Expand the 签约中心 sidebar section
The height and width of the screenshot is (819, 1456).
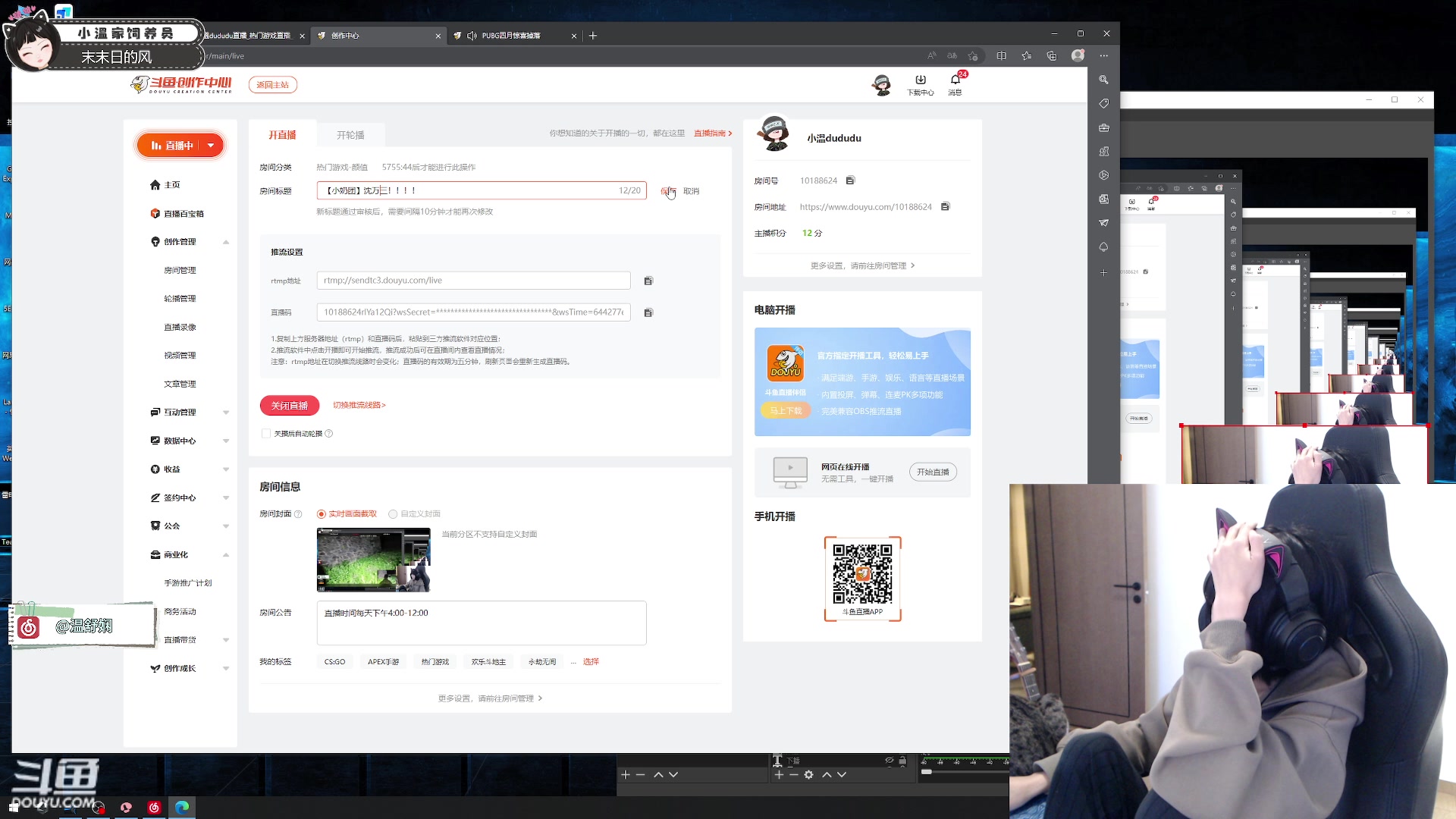click(226, 498)
